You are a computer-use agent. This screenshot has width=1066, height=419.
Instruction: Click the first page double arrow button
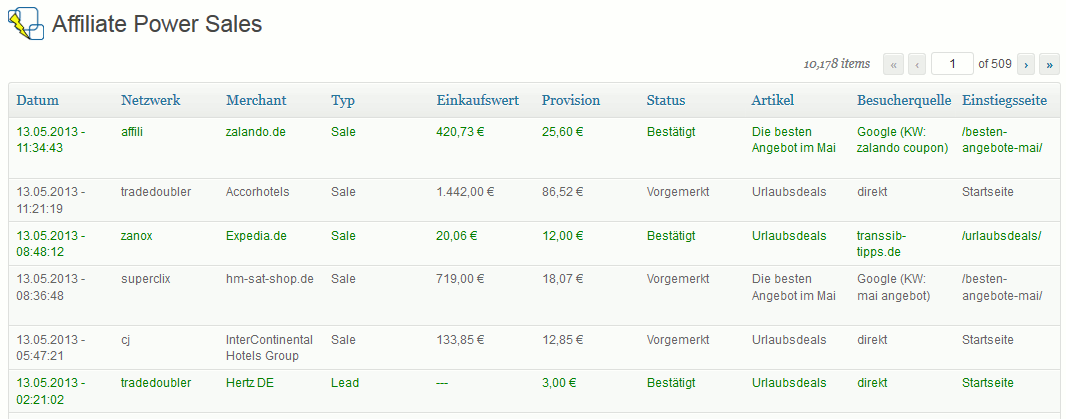(x=893, y=64)
